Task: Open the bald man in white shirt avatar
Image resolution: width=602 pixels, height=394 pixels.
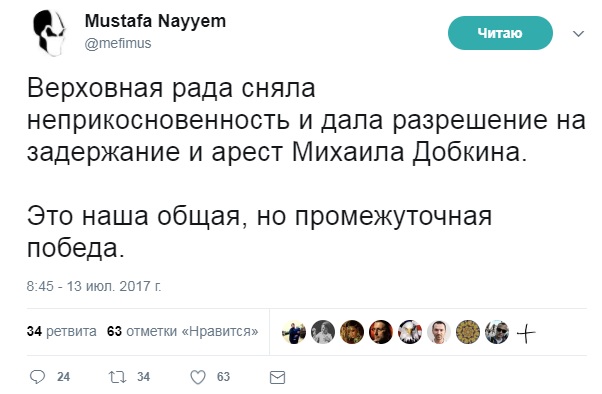Action: (439, 332)
